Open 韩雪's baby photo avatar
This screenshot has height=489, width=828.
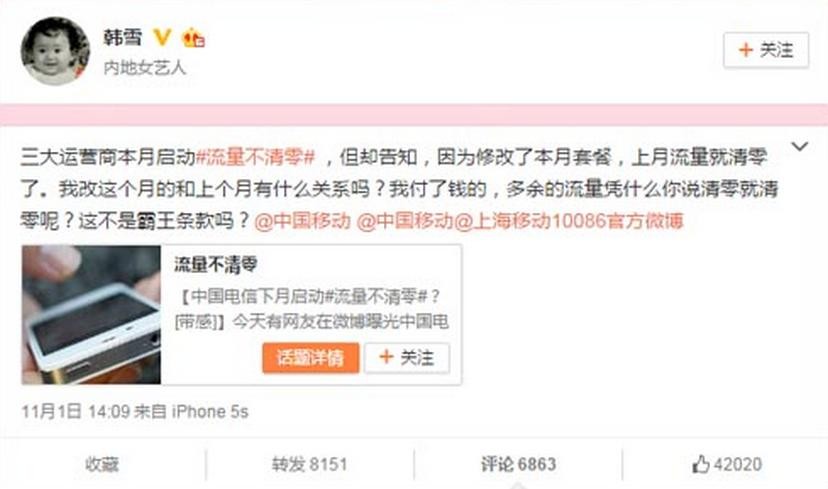coord(55,51)
